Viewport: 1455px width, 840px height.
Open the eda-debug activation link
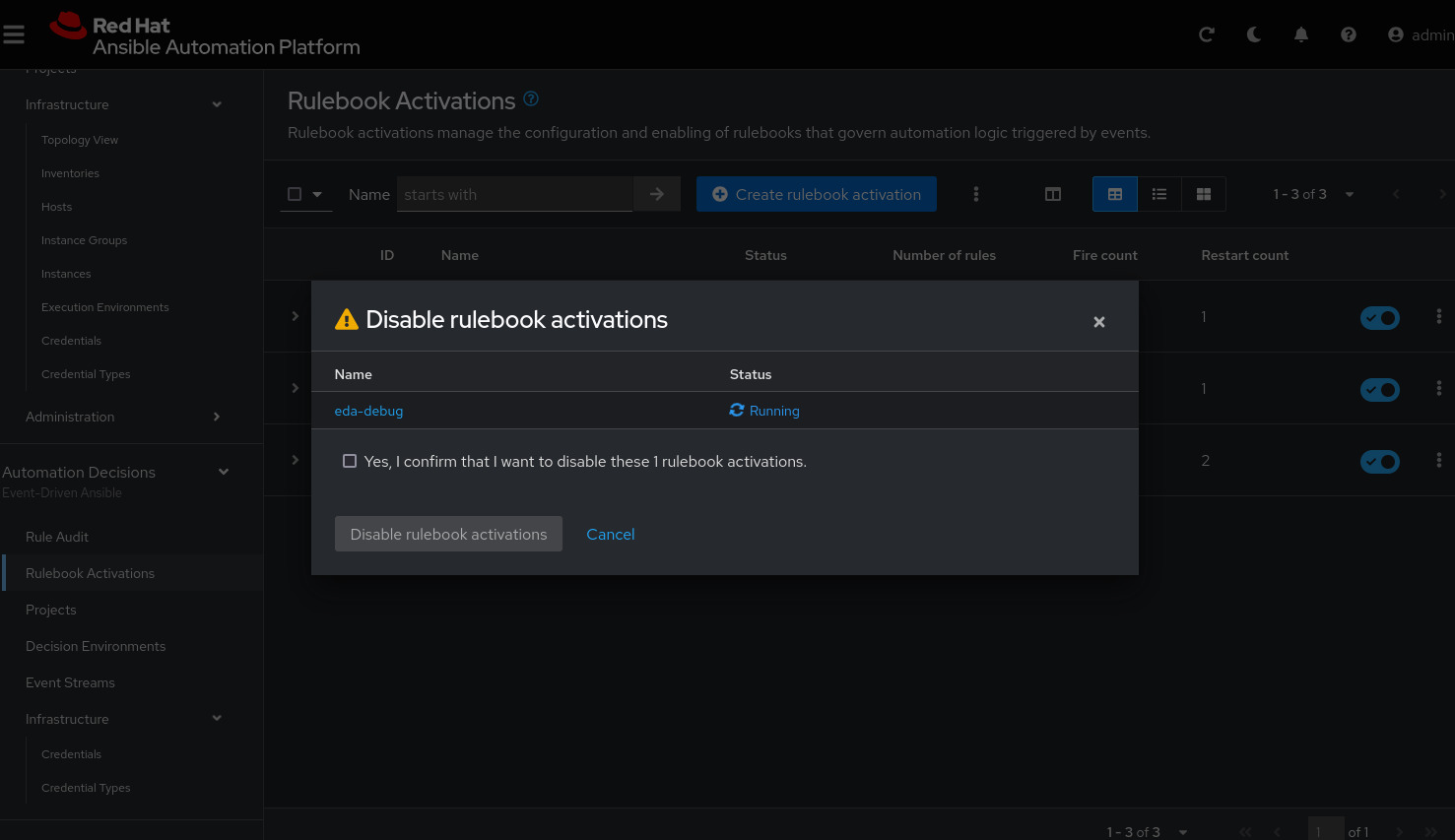click(x=368, y=411)
